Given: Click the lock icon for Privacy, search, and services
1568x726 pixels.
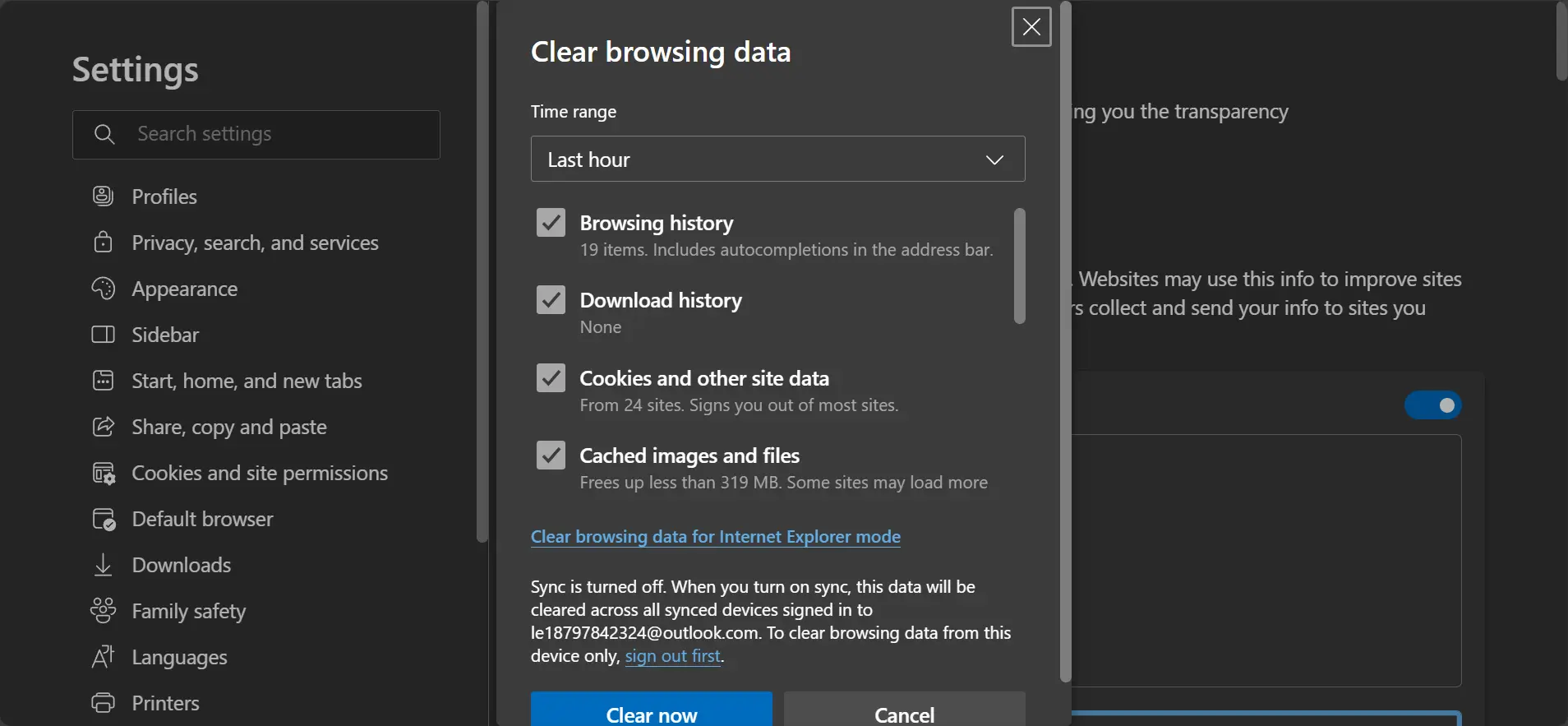Looking at the screenshot, I should tap(103, 242).
